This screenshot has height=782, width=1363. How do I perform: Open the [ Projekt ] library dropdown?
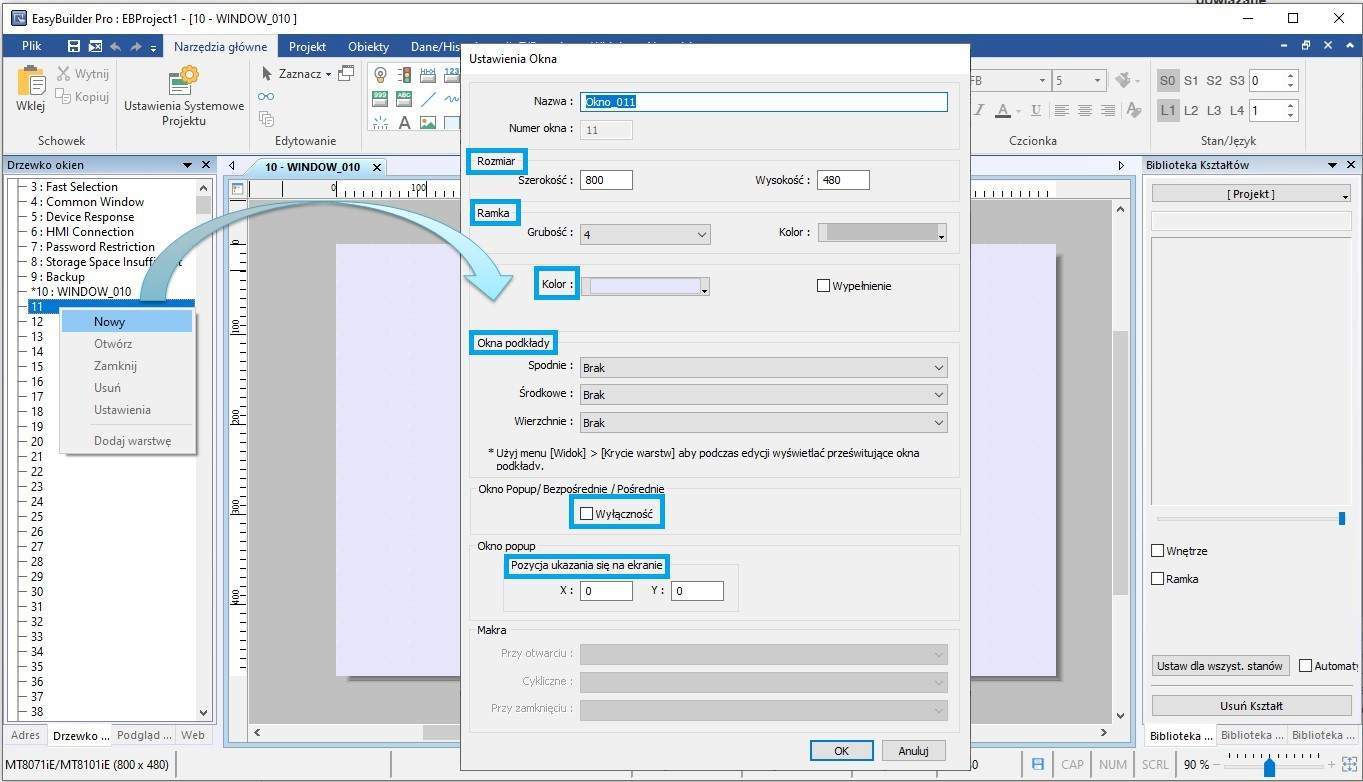click(1251, 194)
